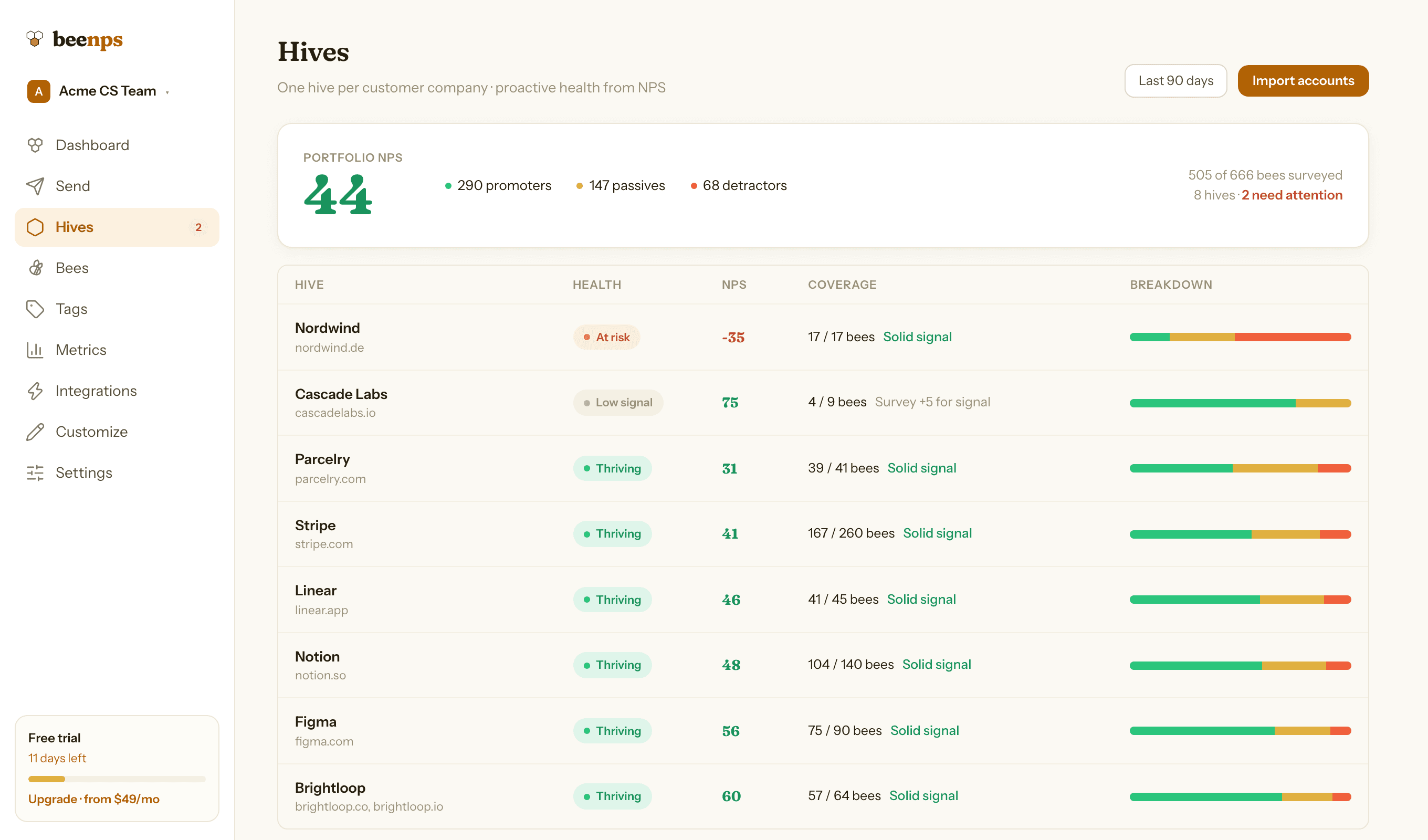Click Nordwind's NPS value -35
1428x840 pixels.
point(733,338)
